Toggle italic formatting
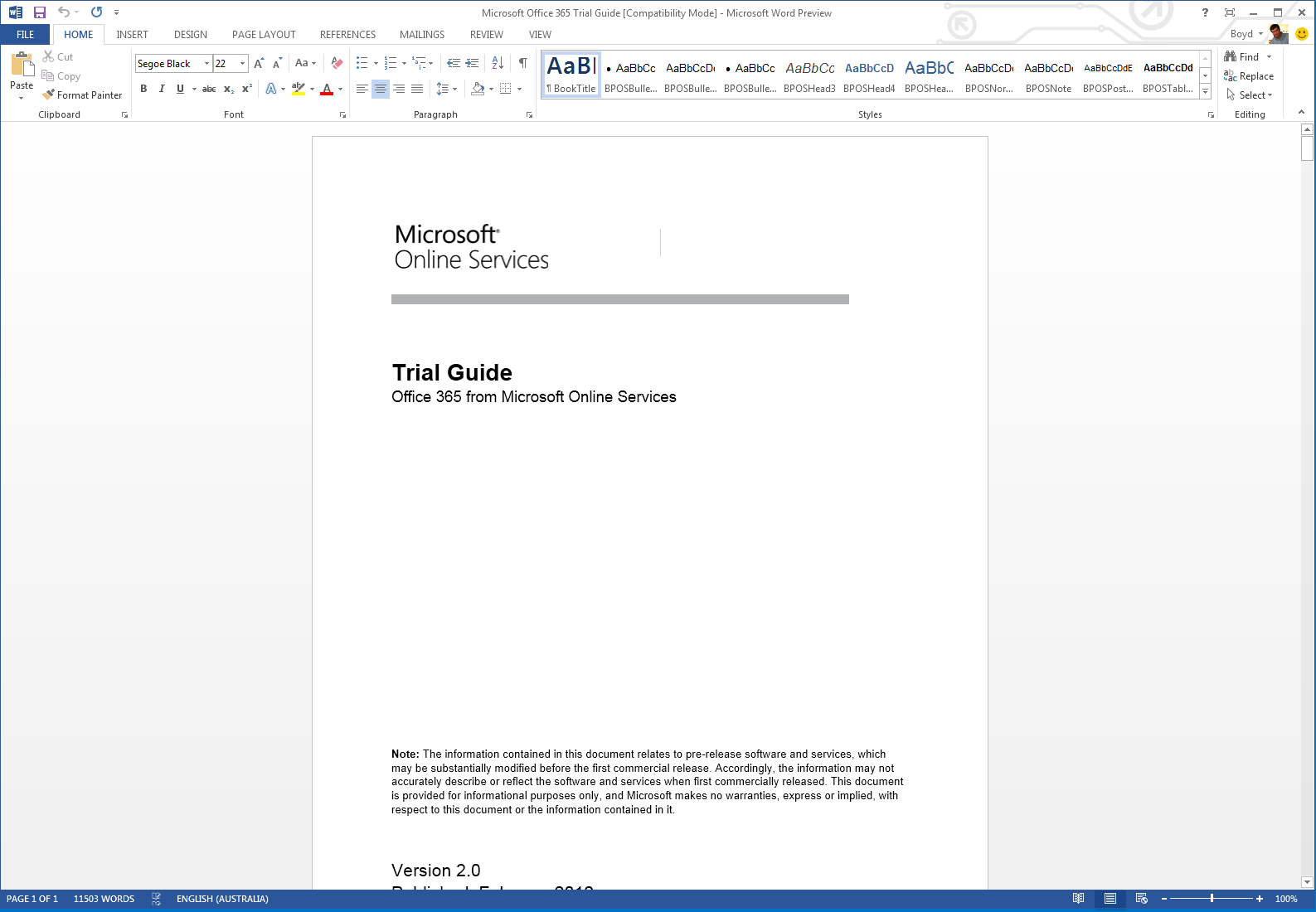This screenshot has height=912, width=1316. click(x=162, y=89)
